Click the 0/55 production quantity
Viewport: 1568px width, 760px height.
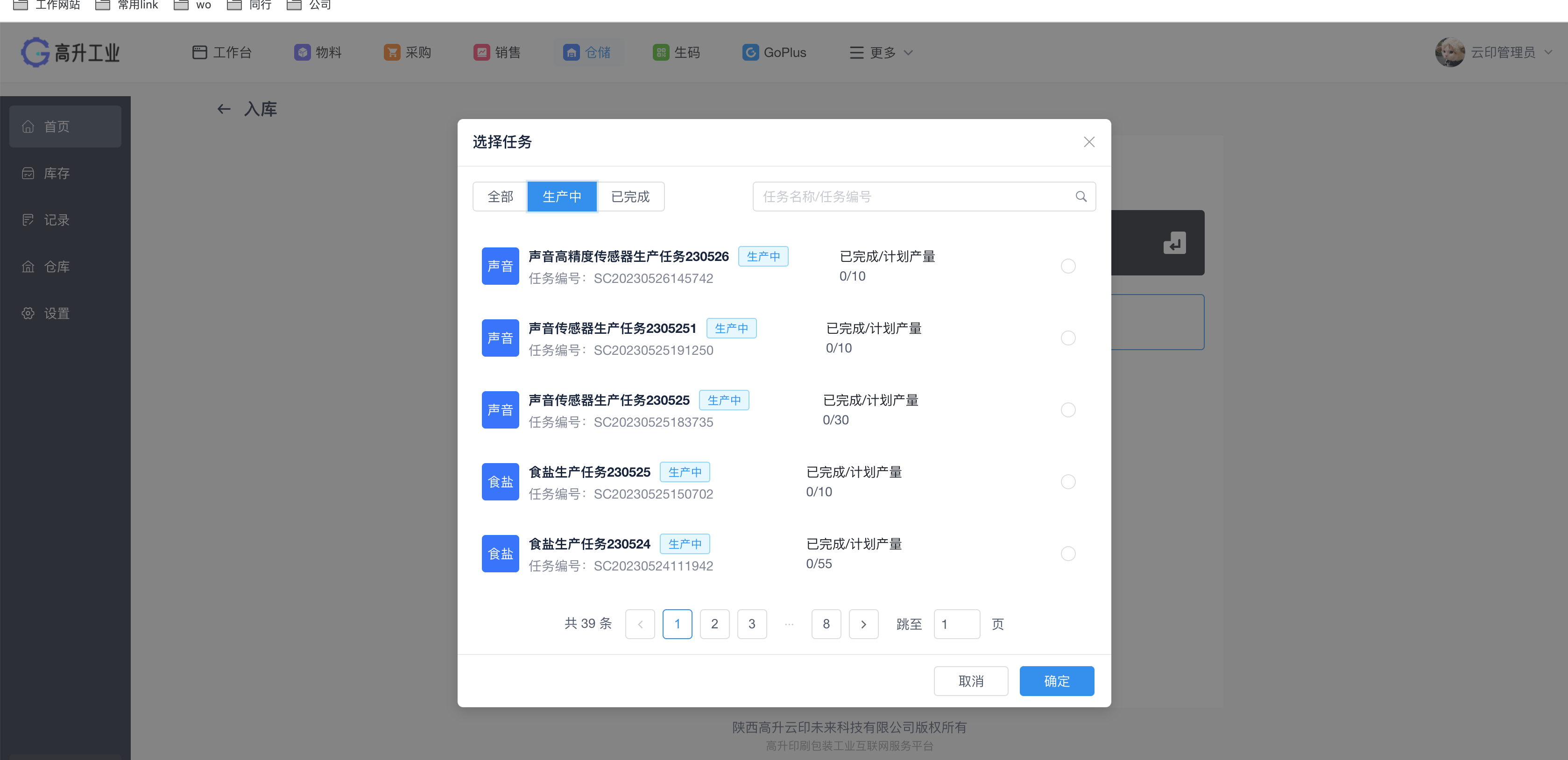coord(819,563)
